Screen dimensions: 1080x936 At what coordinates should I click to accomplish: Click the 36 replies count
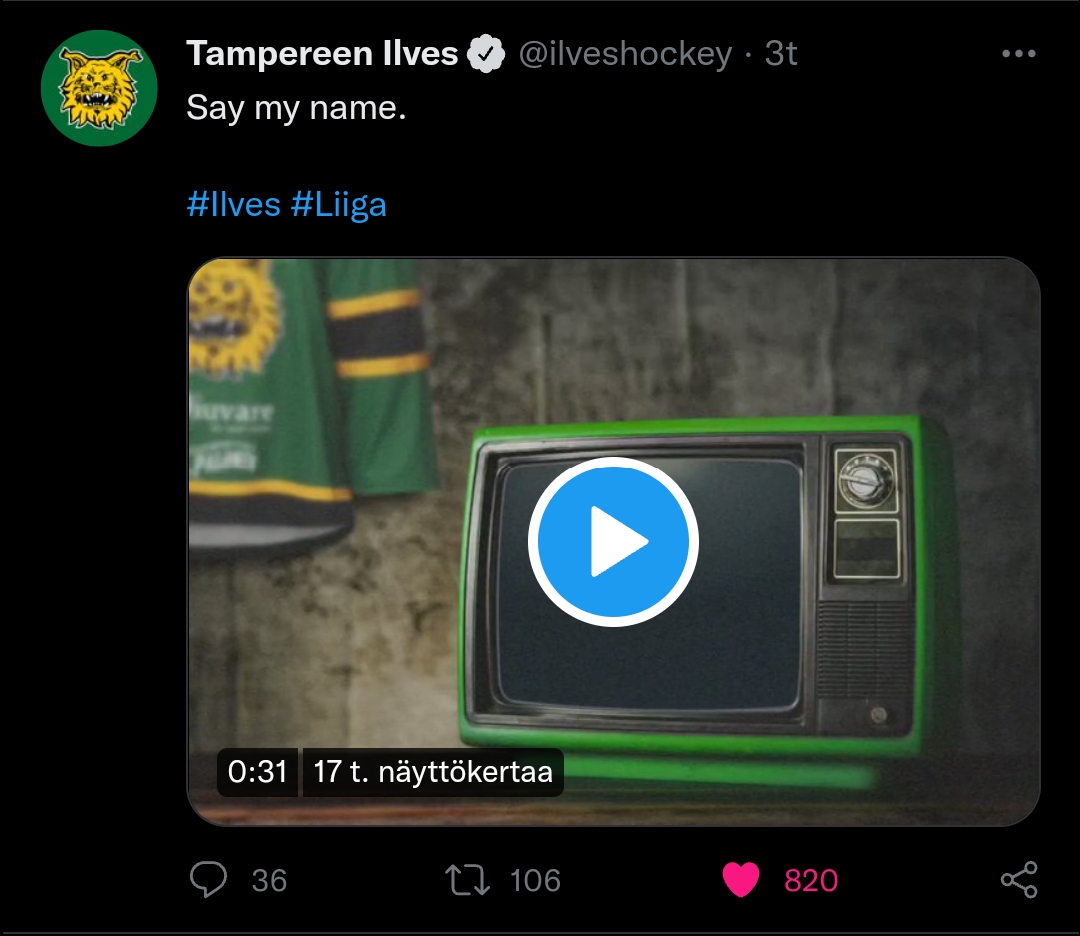(x=269, y=880)
